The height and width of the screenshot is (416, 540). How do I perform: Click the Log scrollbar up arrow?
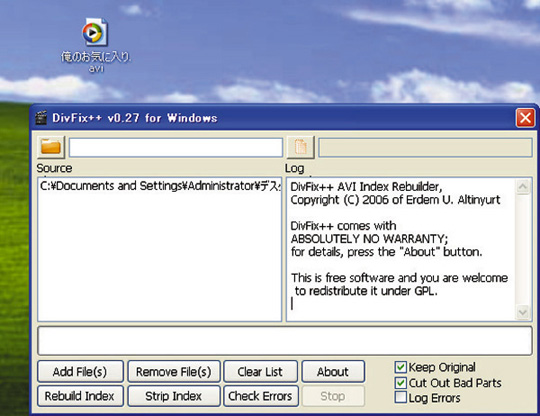[x=523, y=187]
